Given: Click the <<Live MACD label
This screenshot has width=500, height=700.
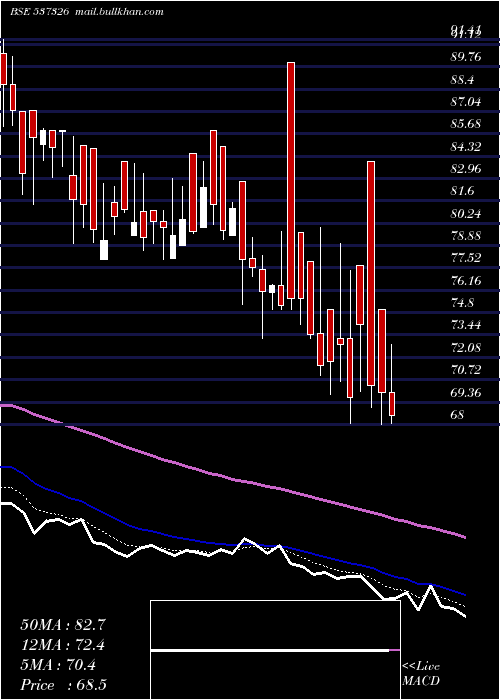Looking at the screenshot, I should click(x=421, y=674).
